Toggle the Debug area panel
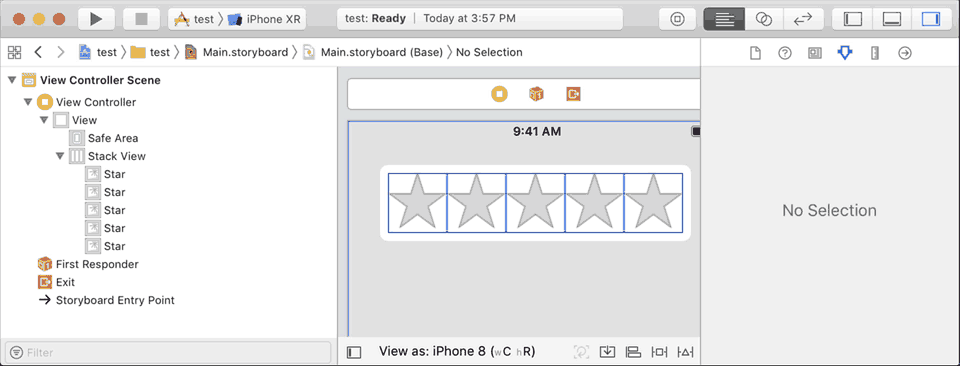The width and height of the screenshot is (960, 366). pos(891,19)
